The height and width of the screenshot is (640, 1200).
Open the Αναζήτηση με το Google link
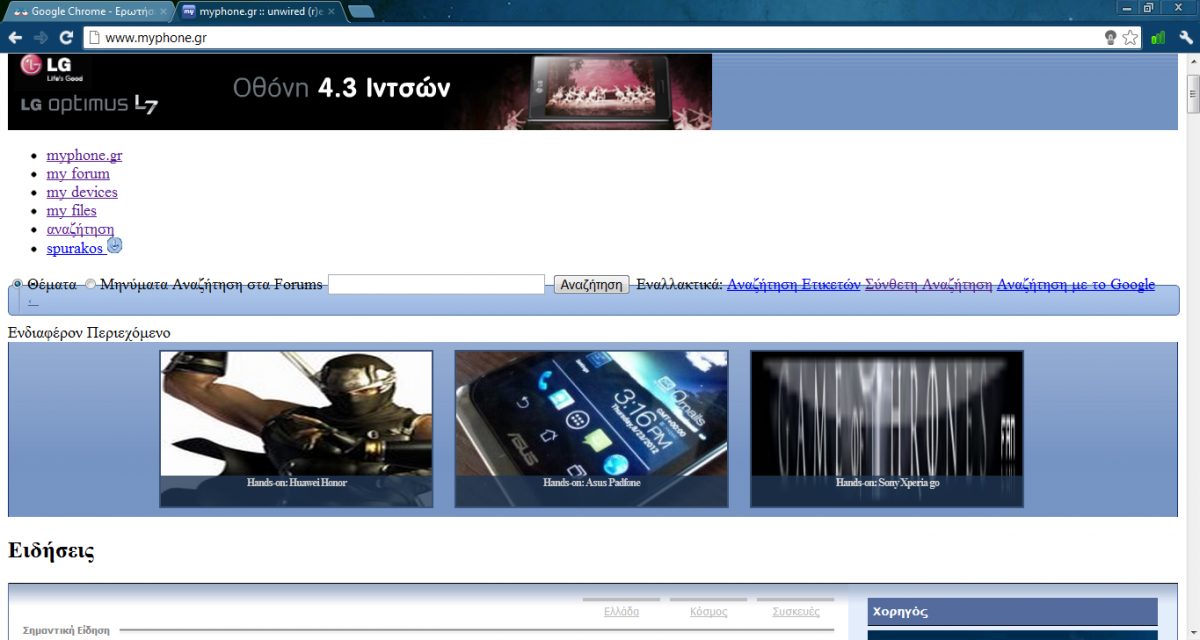tap(1076, 285)
